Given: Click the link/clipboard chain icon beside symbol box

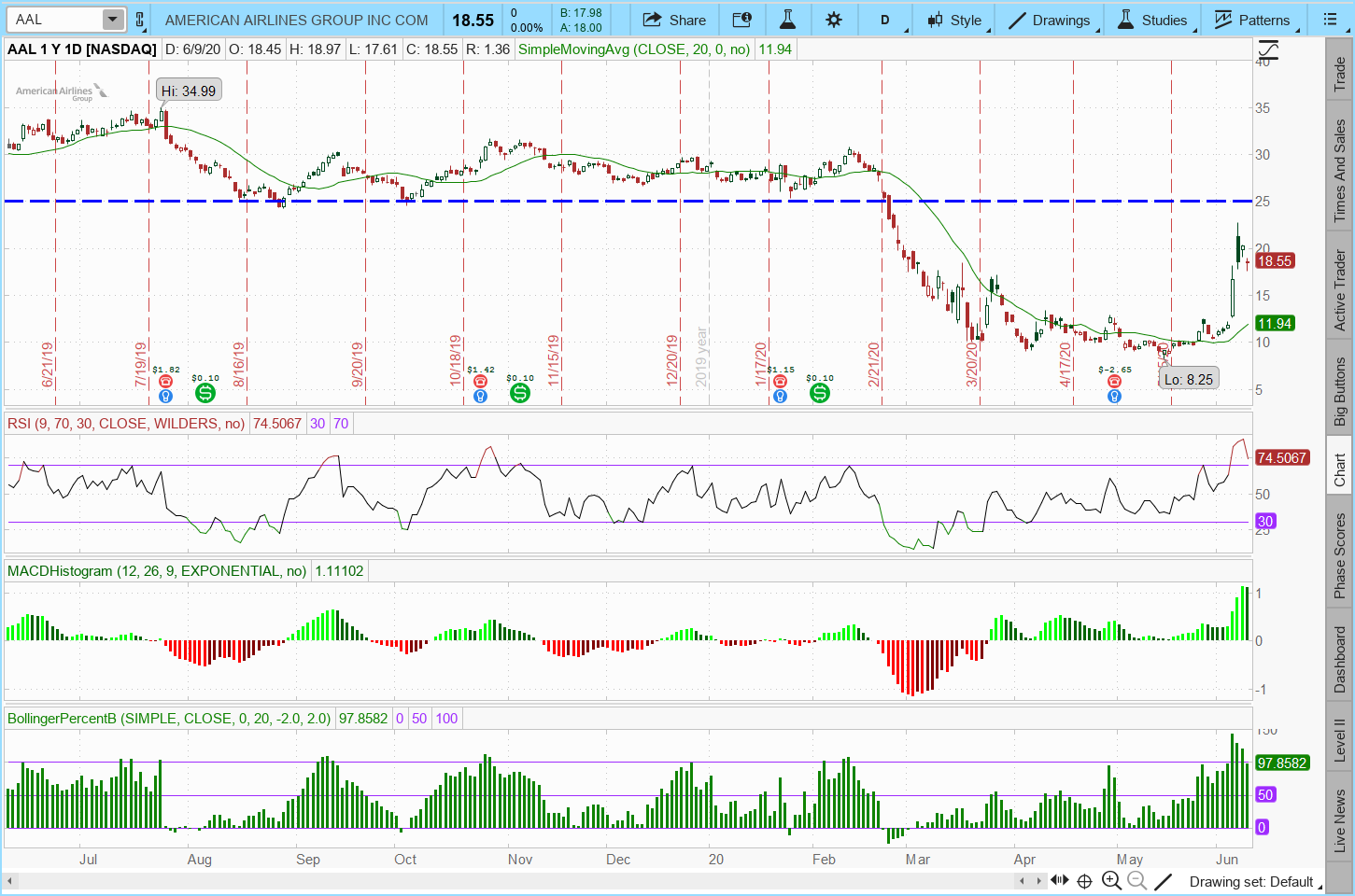Looking at the screenshot, I should click(140, 20).
